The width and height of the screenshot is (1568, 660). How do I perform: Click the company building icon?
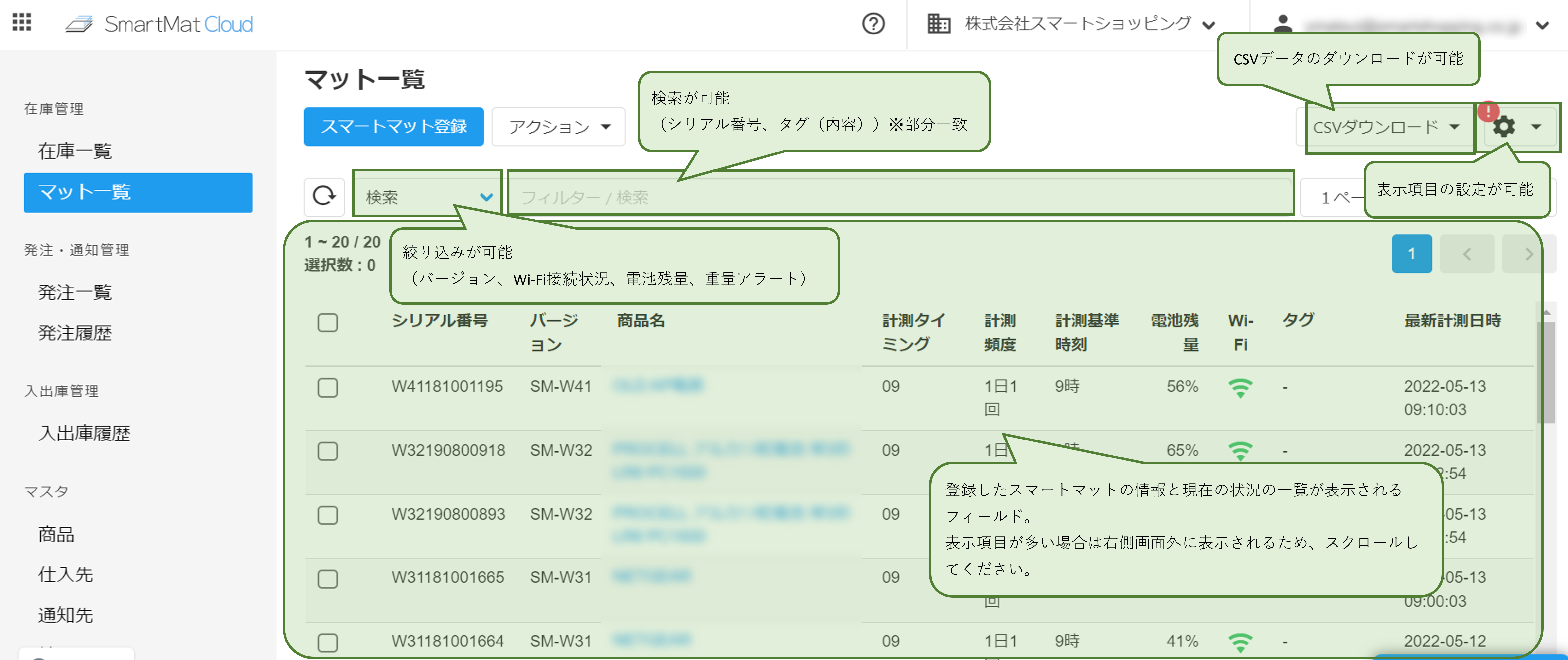(x=938, y=24)
